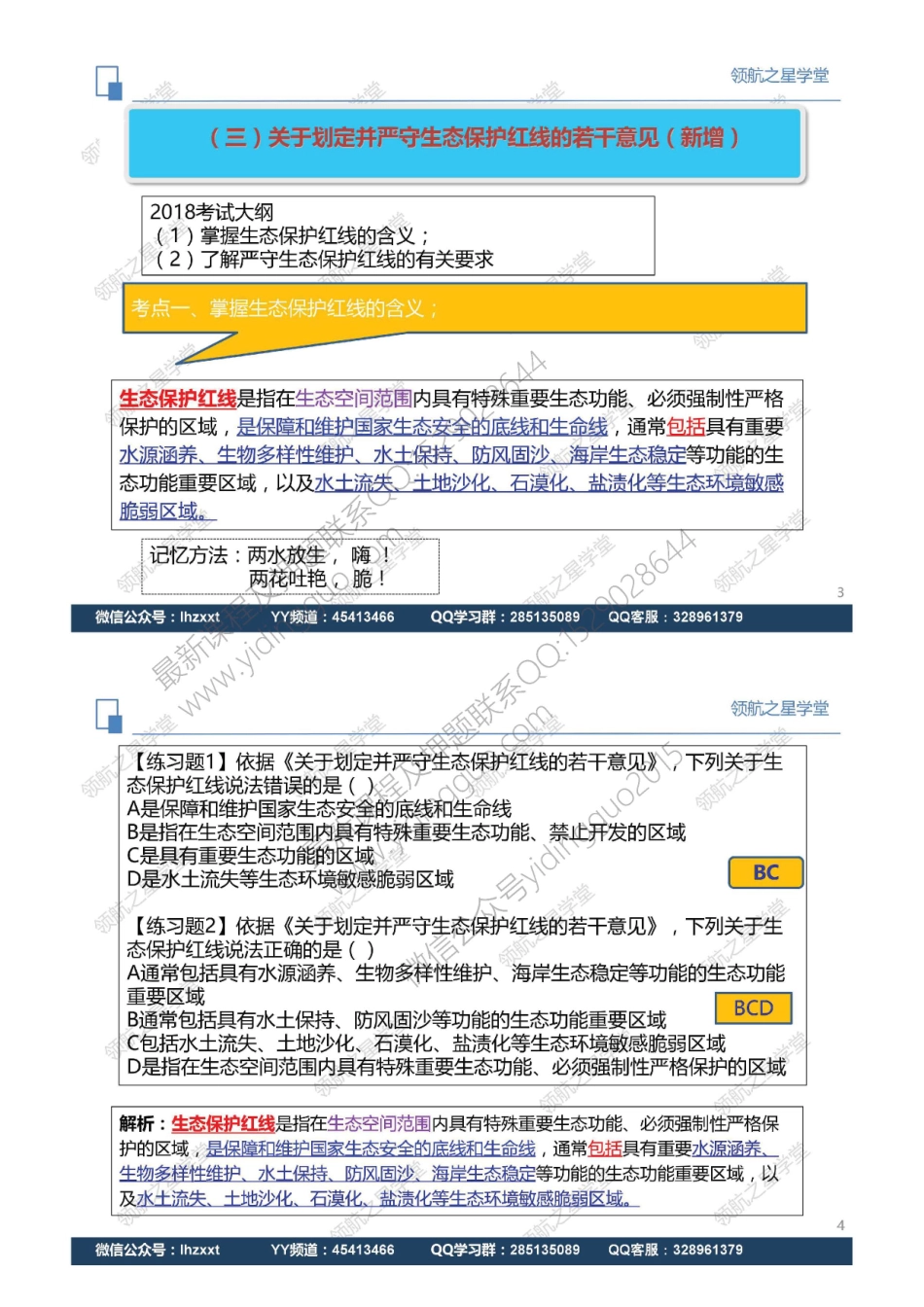Select exercise 2 option D ending 必须强制性严格保护的区域
Image resolution: width=924 pixels, height=1307 pixels.
point(456,1067)
